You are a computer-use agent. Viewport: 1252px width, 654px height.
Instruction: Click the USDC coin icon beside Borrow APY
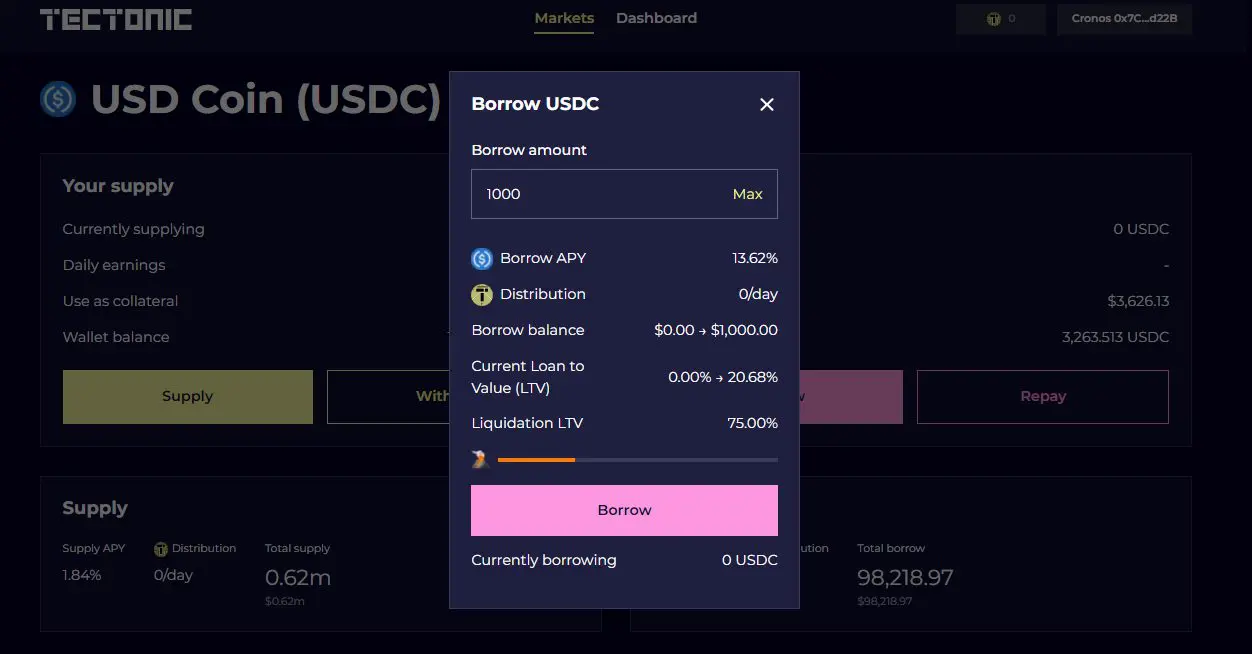482,259
